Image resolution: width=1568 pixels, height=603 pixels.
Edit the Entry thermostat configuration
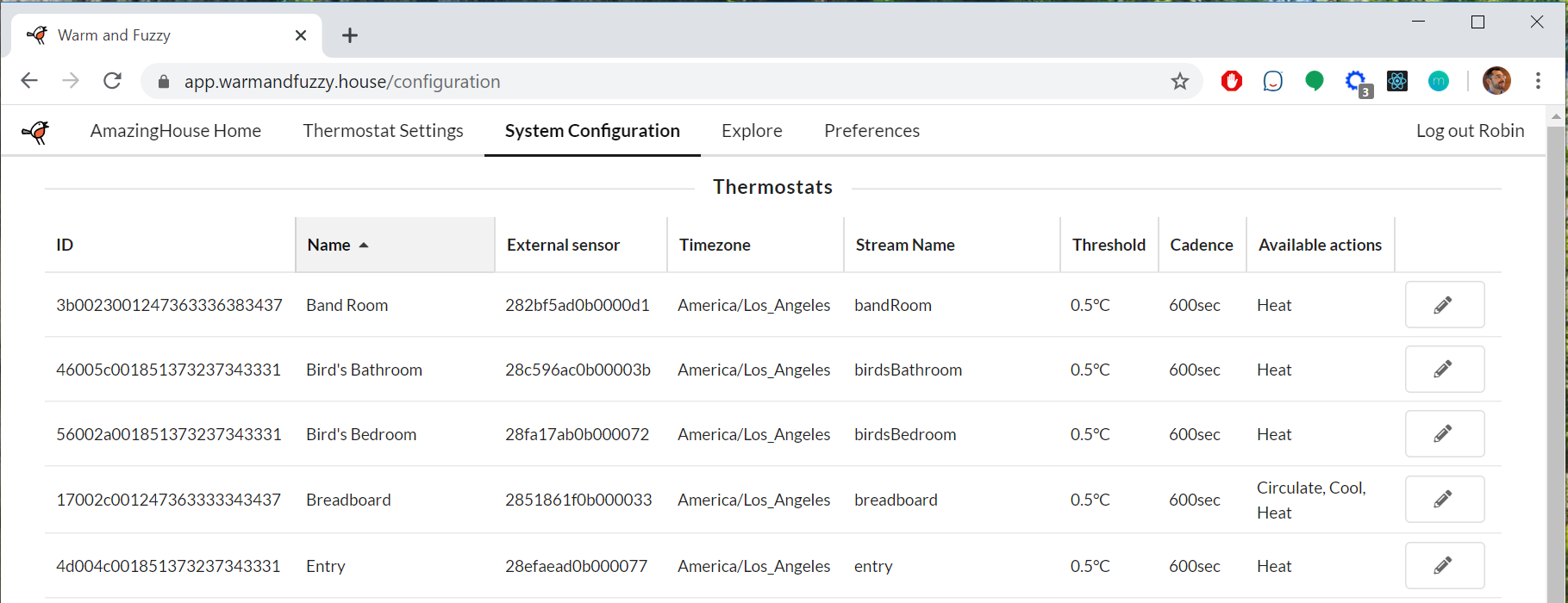[1444, 566]
